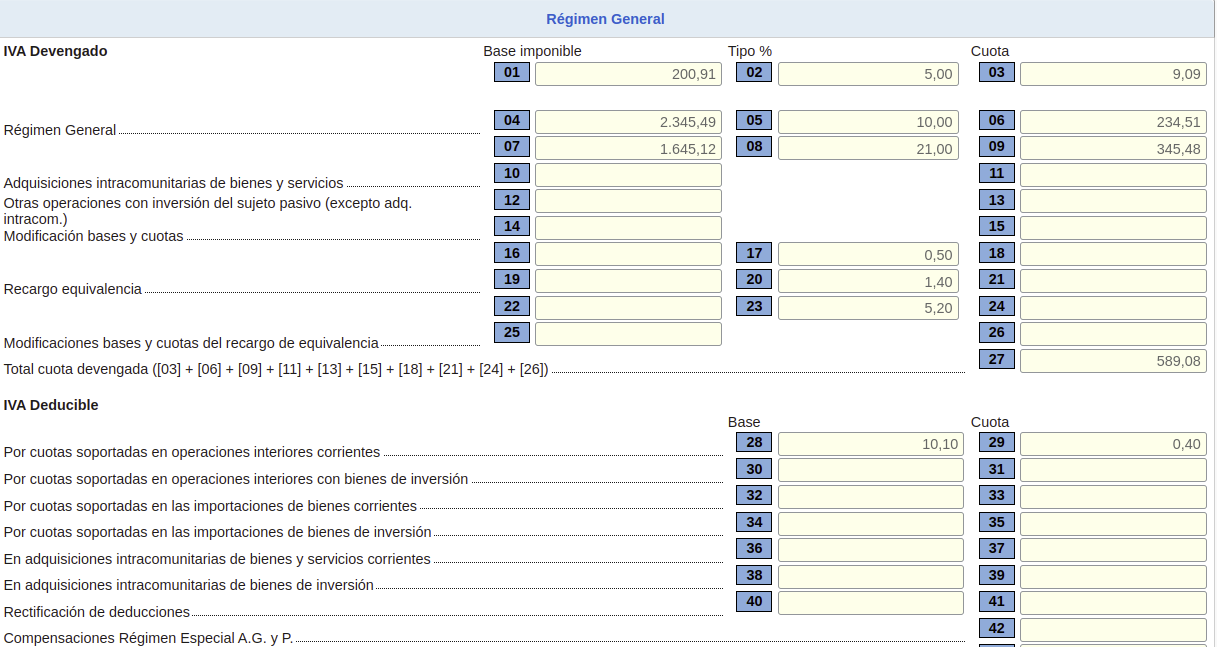Image resolution: width=1217 pixels, height=647 pixels.
Task: Focus field 23 showing 5,20
Action: point(868,307)
